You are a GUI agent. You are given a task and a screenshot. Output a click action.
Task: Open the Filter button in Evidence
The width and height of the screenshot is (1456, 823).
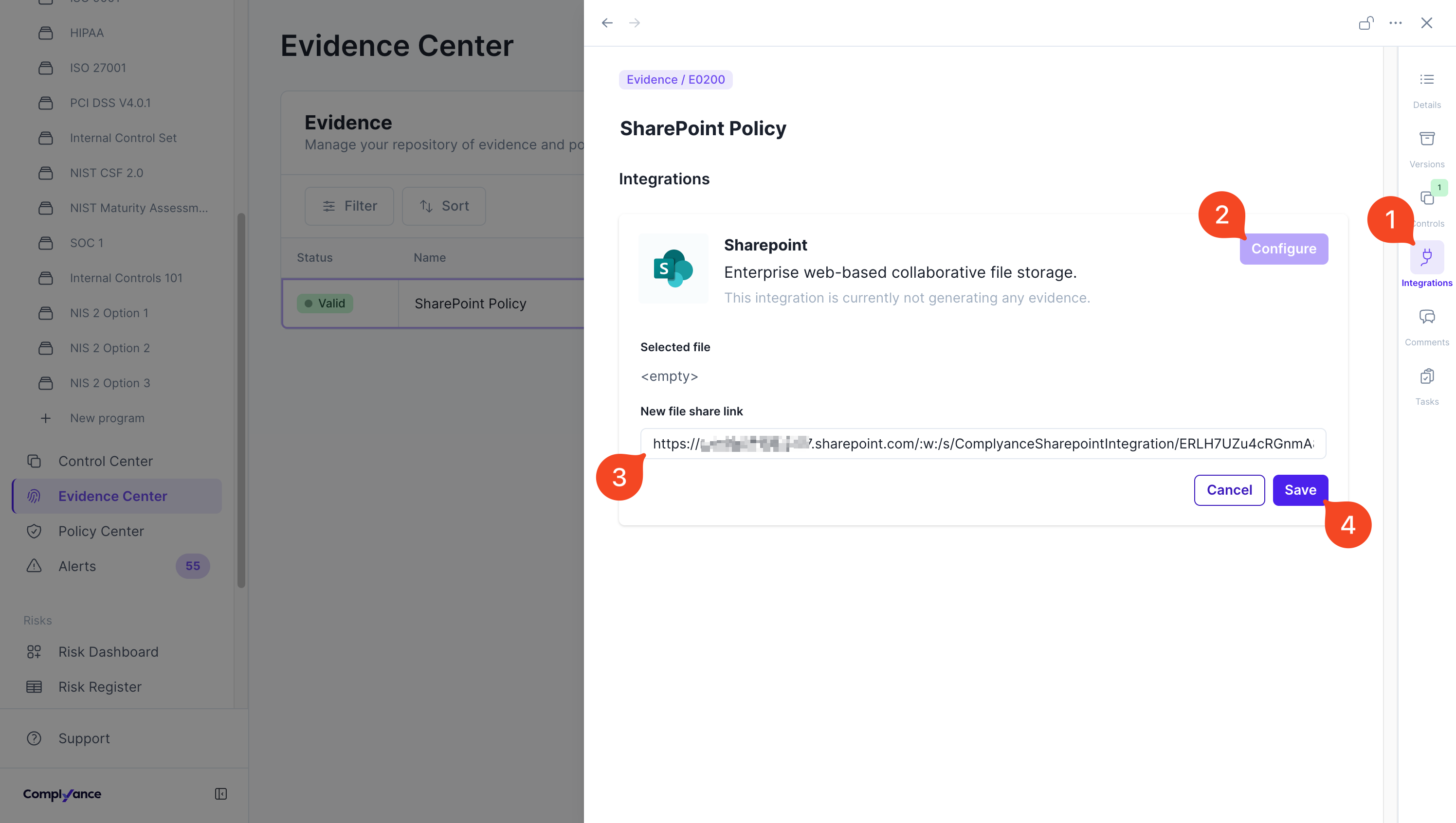(x=349, y=206)
